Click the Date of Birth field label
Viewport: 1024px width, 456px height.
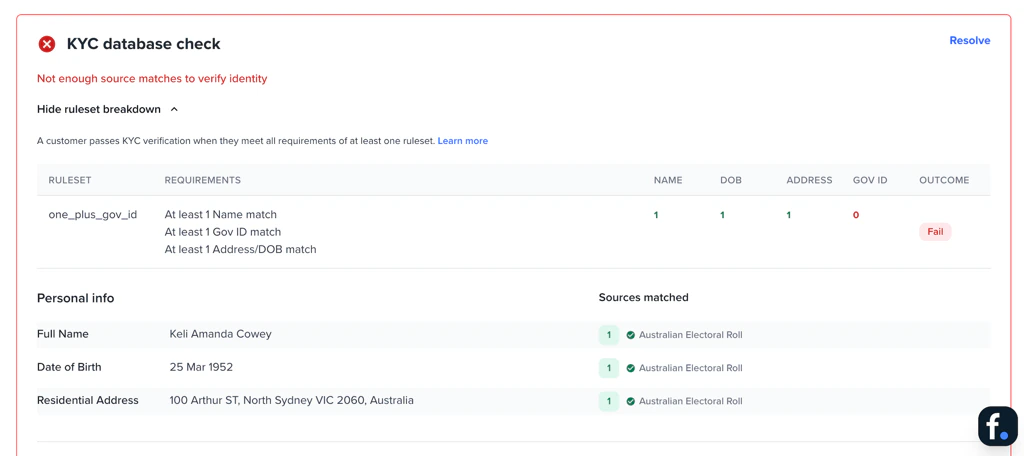point(69,367)
